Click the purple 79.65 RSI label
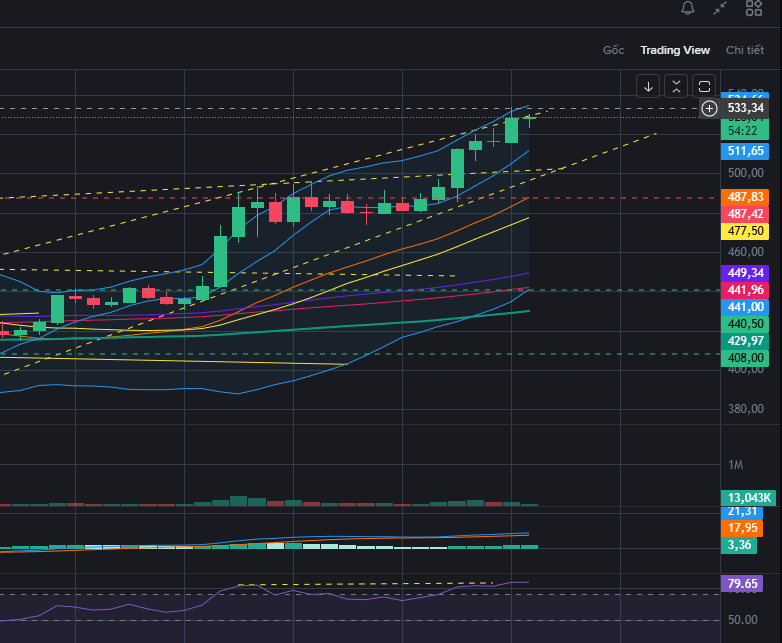782x643 pixels. pyautogui.click(x=742, y=584)
